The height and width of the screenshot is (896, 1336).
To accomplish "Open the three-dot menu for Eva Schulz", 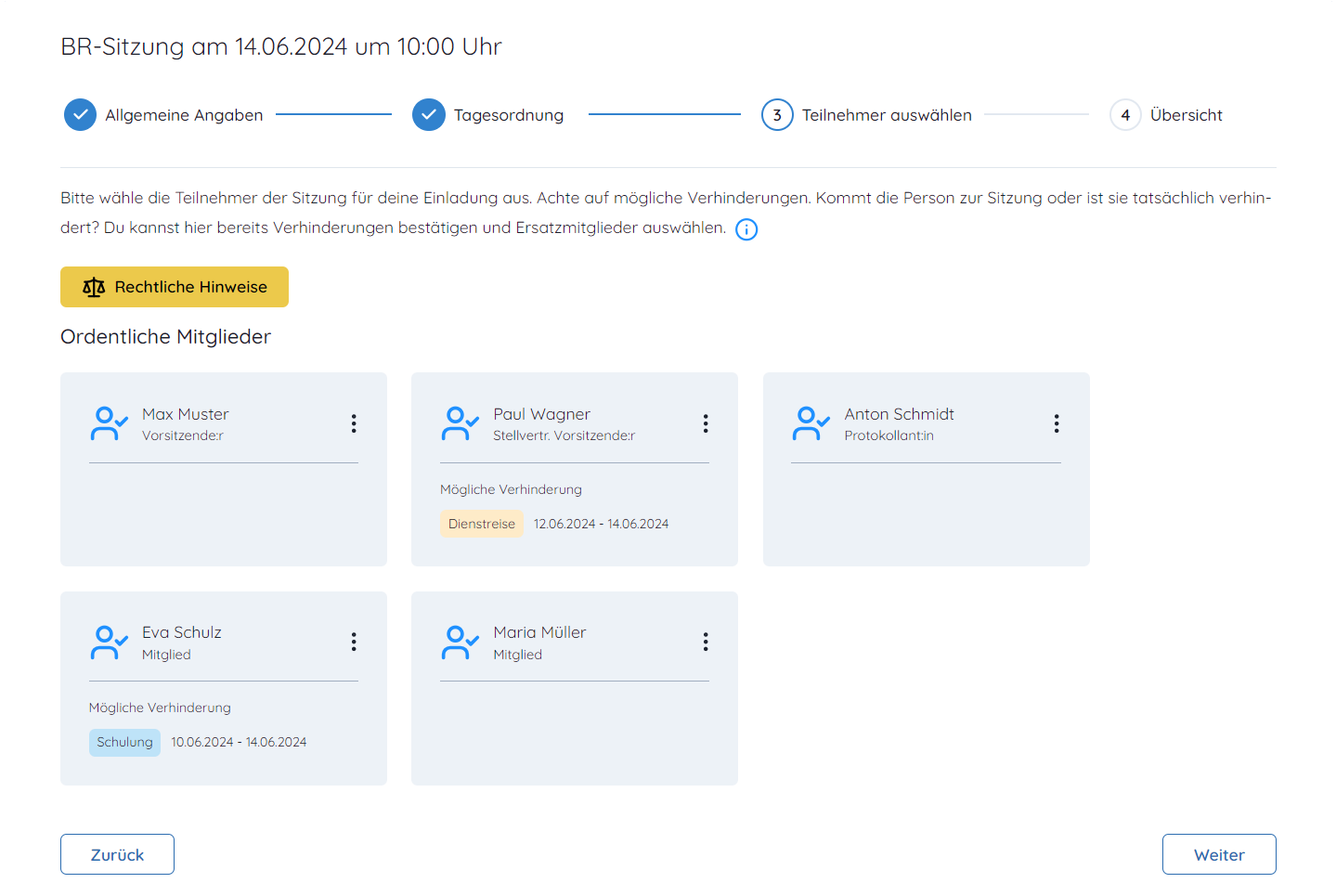I will [354, 642].
